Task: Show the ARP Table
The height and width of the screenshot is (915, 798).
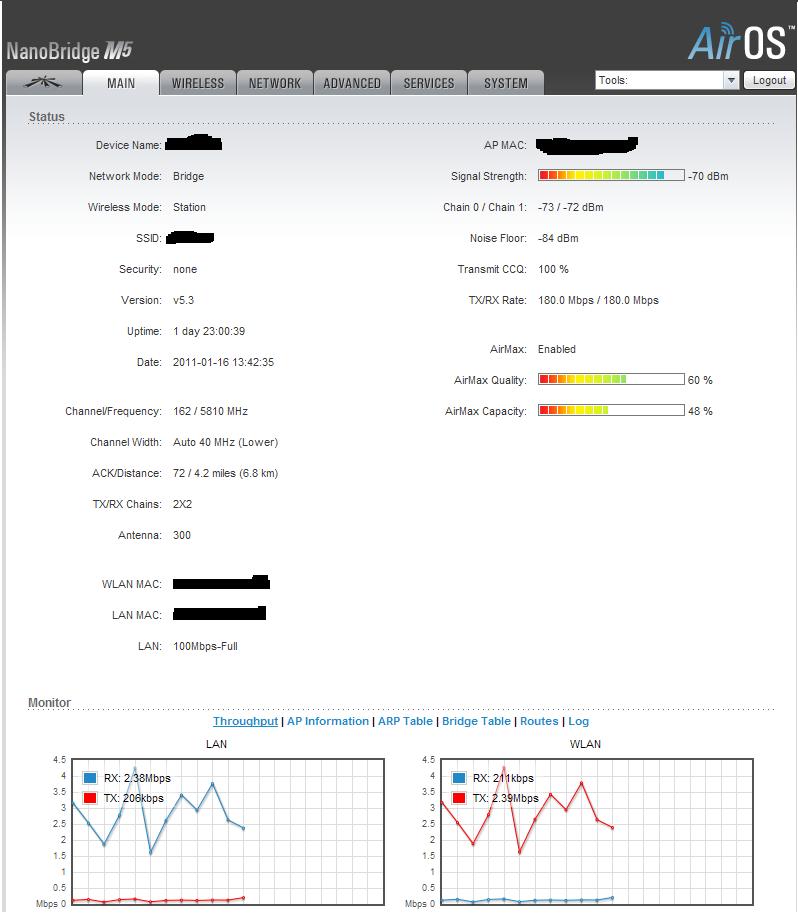Action: coord(405,721)
